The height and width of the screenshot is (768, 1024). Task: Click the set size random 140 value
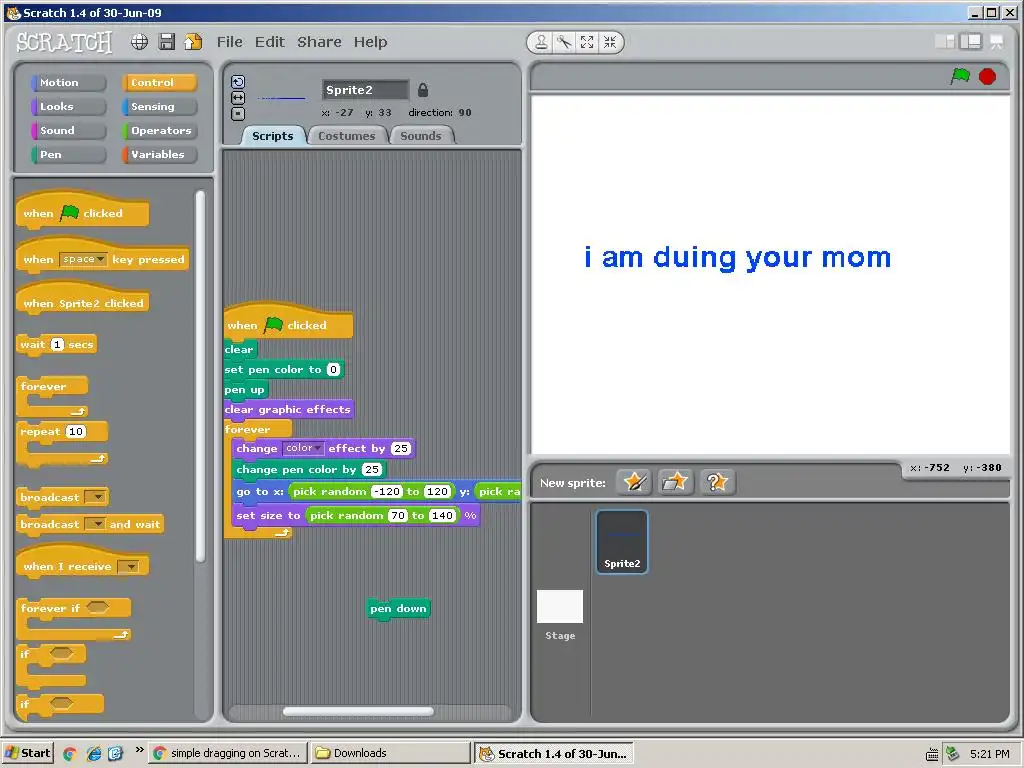(x=442, y=515)
